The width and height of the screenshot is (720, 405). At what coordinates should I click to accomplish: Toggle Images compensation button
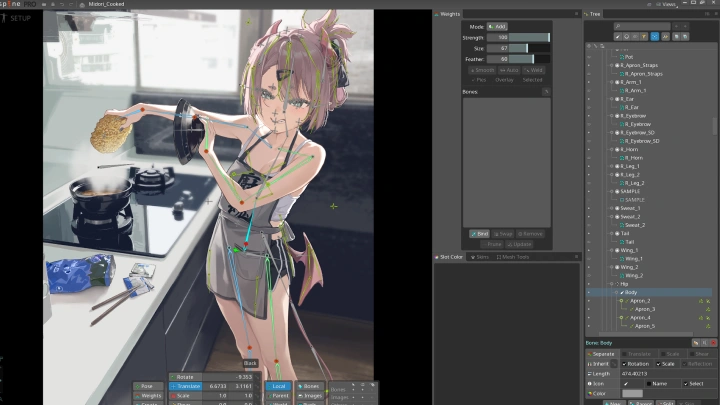click(x=310, y=395)
